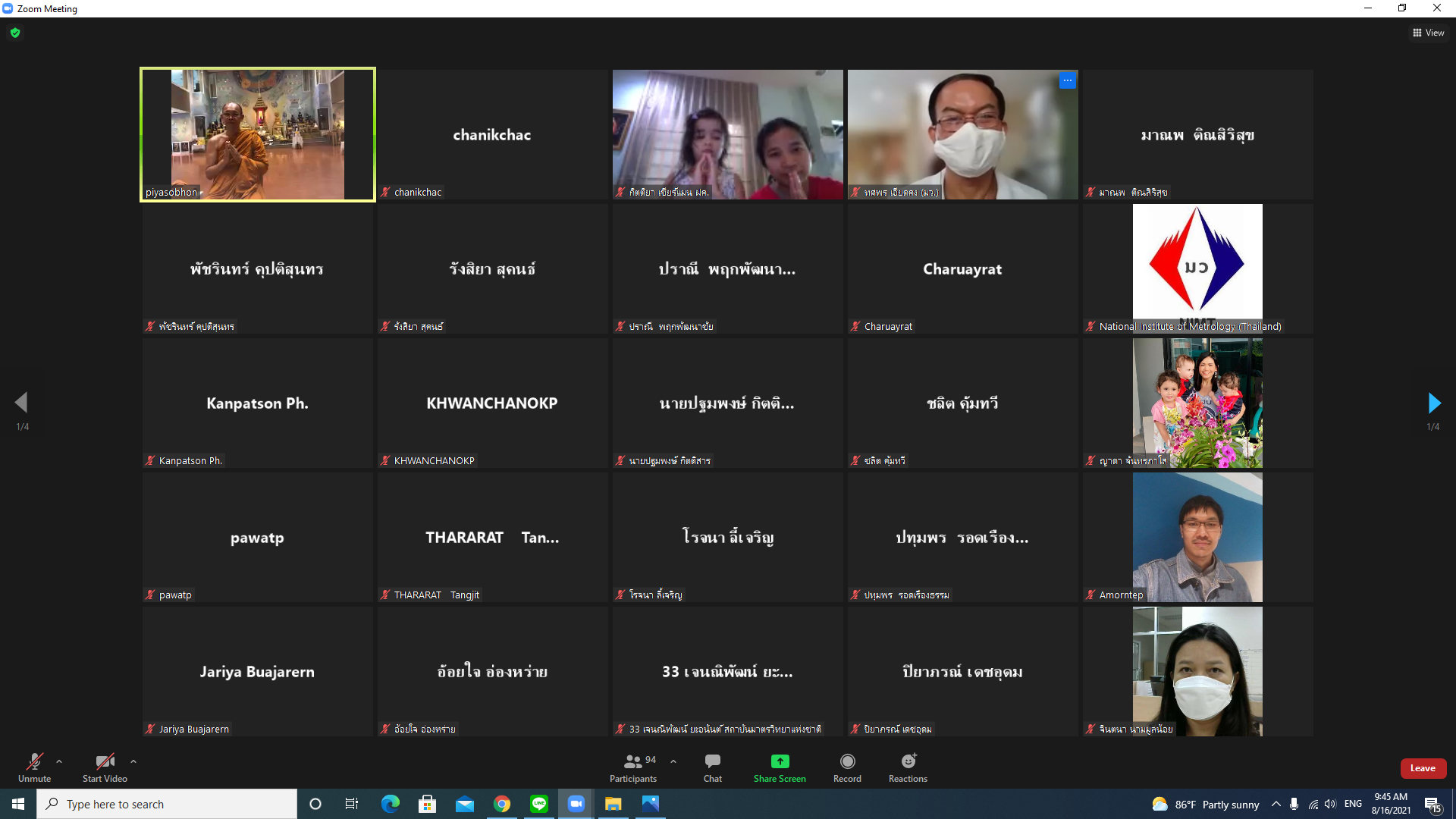Expand the audio options arrow beside Unmute
This screenshot has width=1456, height=819.
point(59,761)
